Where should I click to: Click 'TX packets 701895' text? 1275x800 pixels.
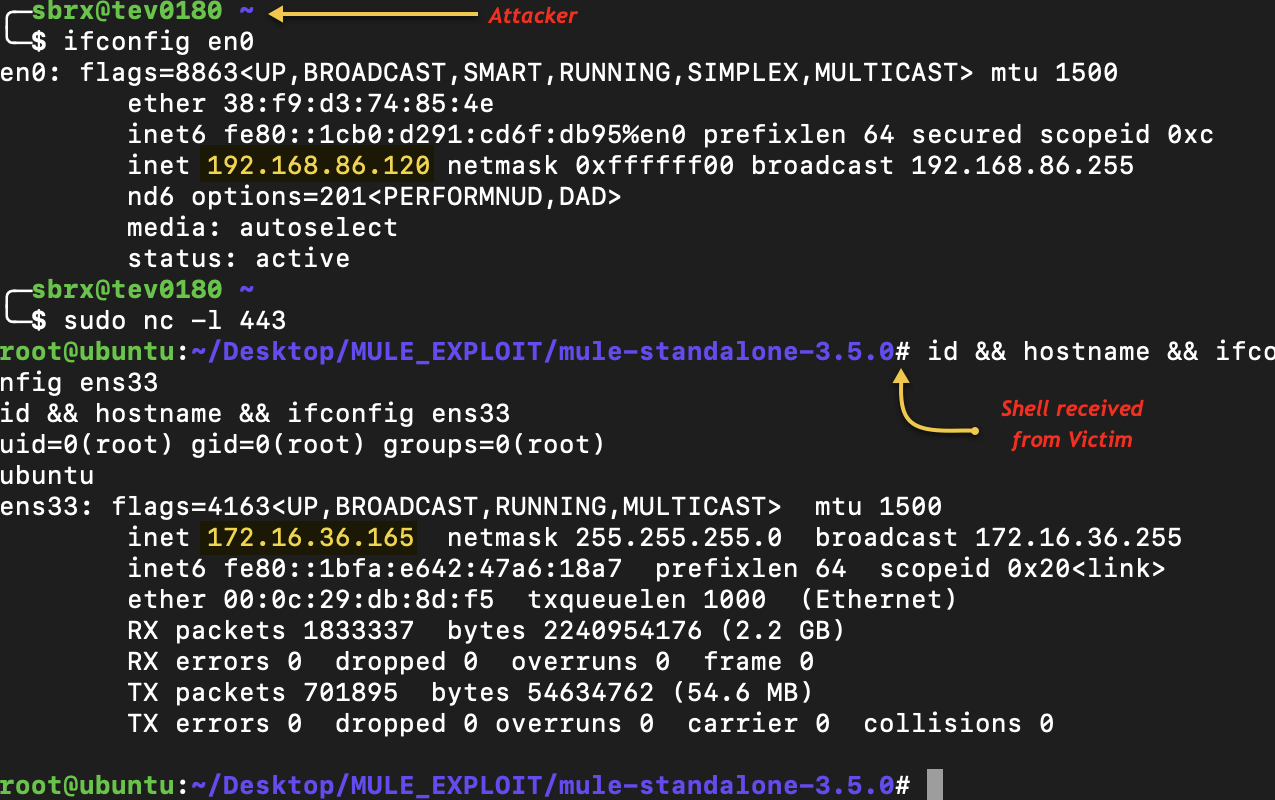coord(263,693)
